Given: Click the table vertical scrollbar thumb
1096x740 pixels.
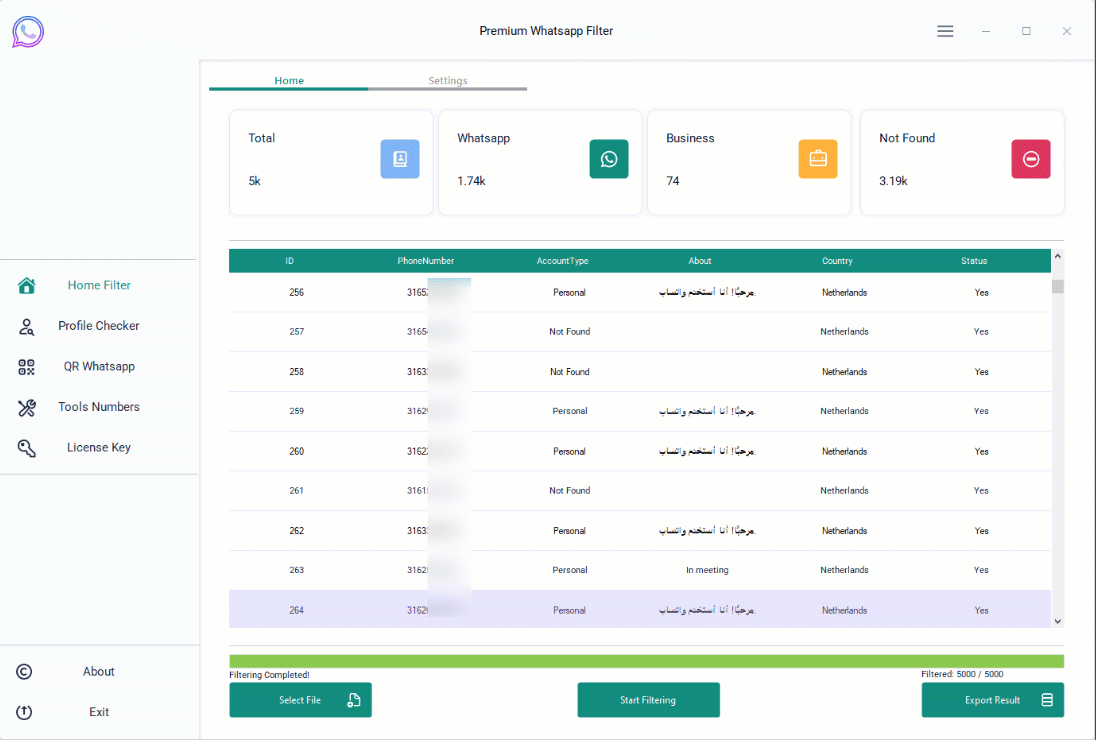Looking at the screenshot, I should coord(1058,286).
